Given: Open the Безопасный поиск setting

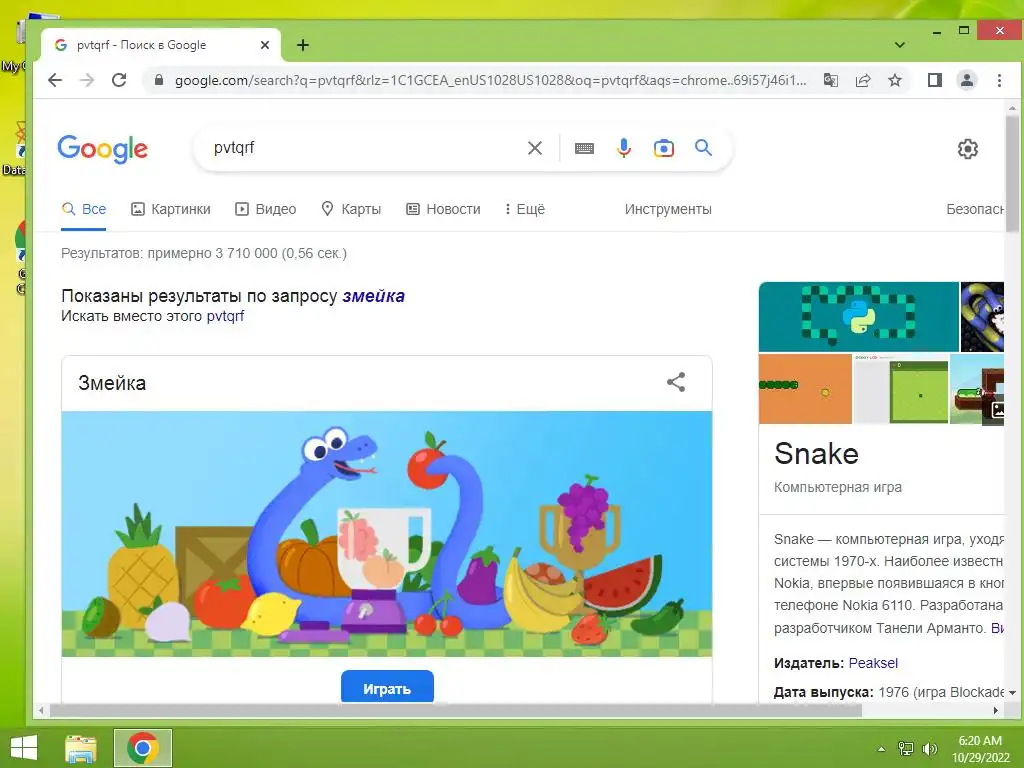Looking at the screenshot, I should [975, 210].
